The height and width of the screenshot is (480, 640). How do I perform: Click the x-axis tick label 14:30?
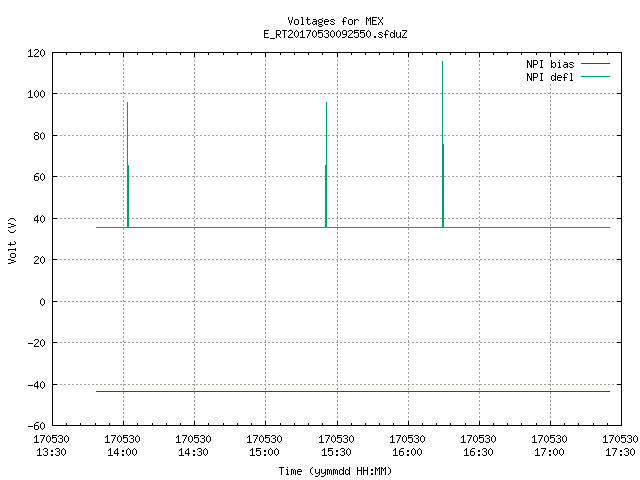[x=193, y=452]
